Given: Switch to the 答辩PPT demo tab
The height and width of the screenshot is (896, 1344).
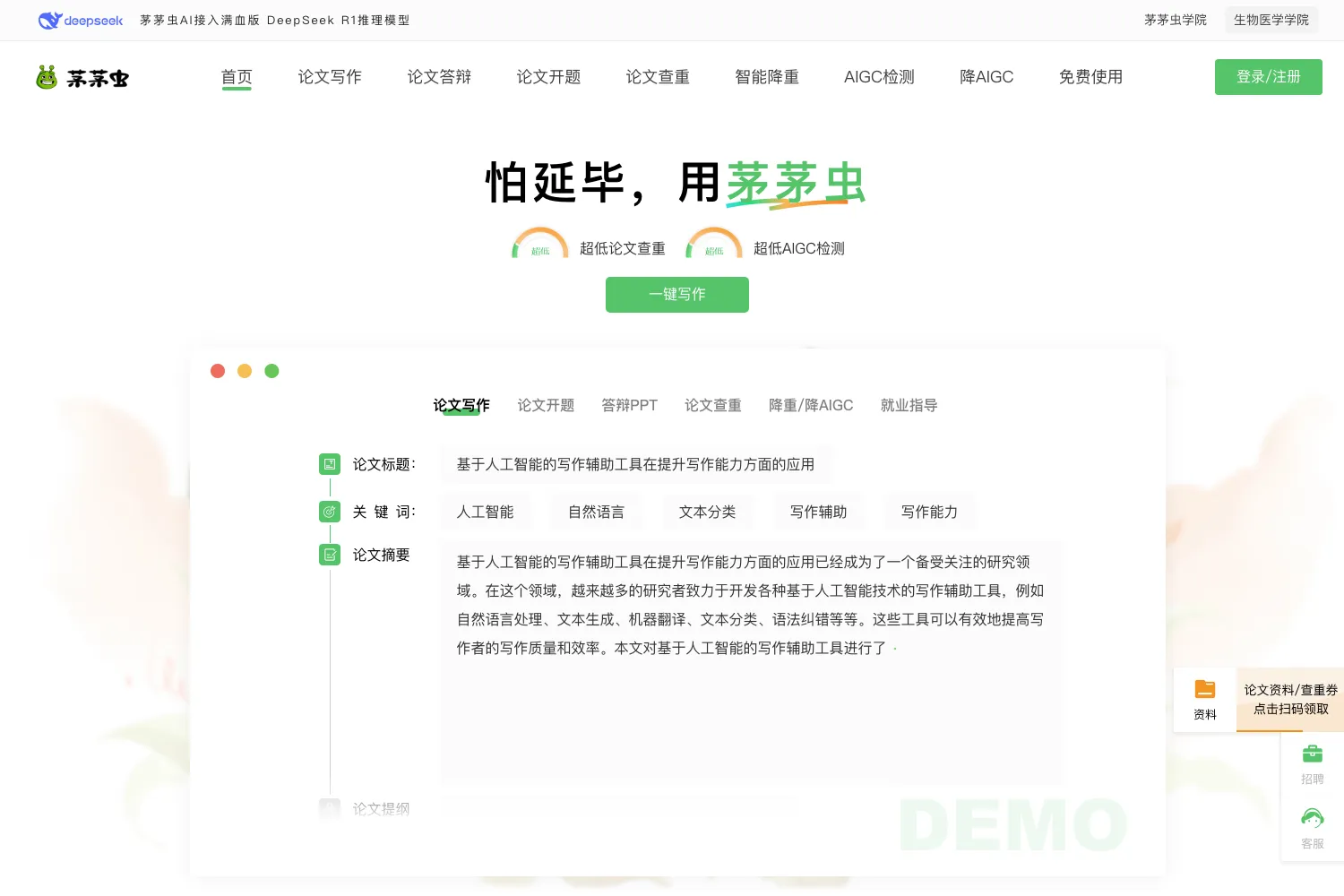Looking at the screenshot, I should (629, 405).
